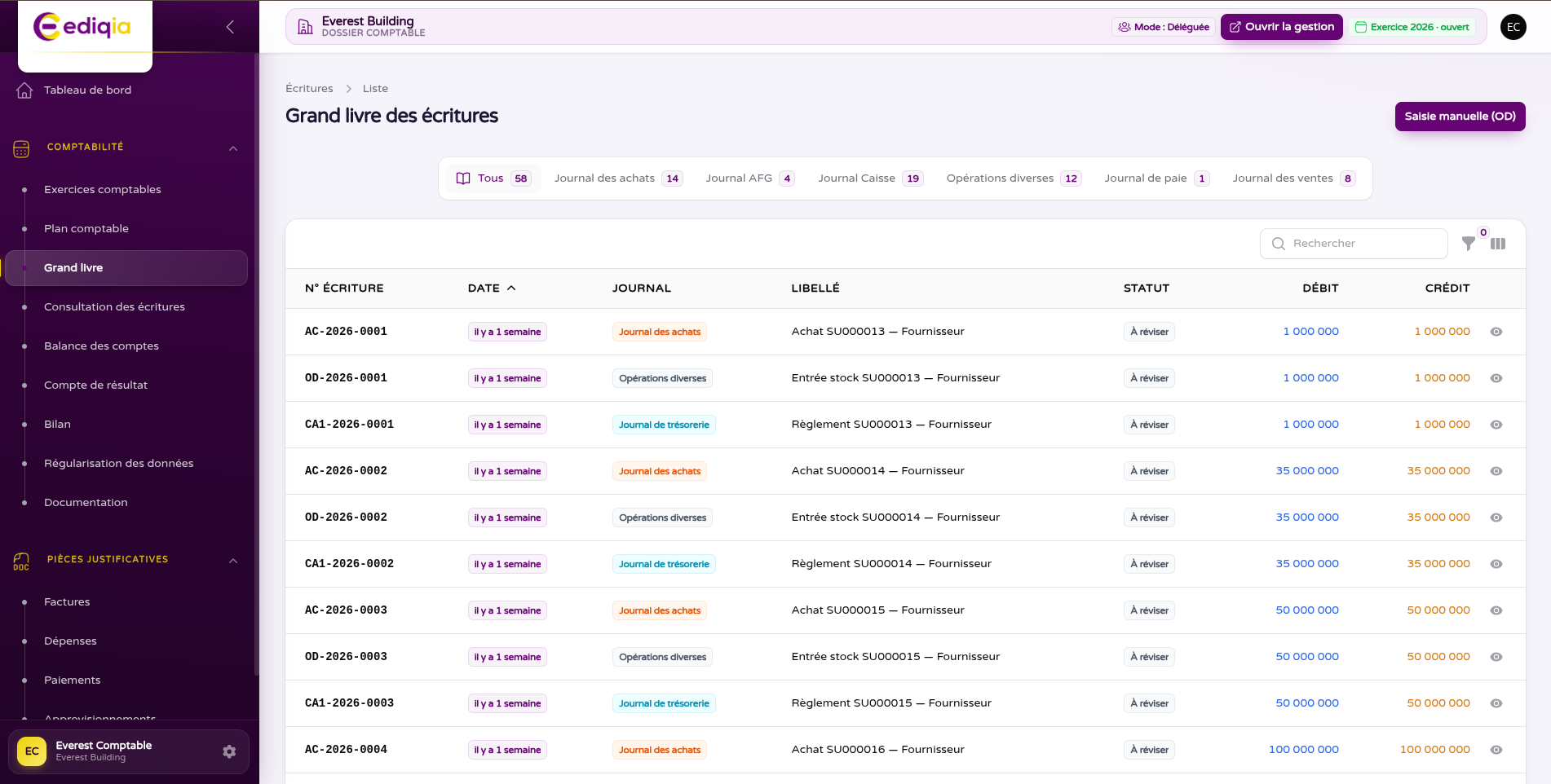This screenshot has width=1551, height=784.
Task: Click Saisie manuelle (OD) button
Action: pos(1460,117)
